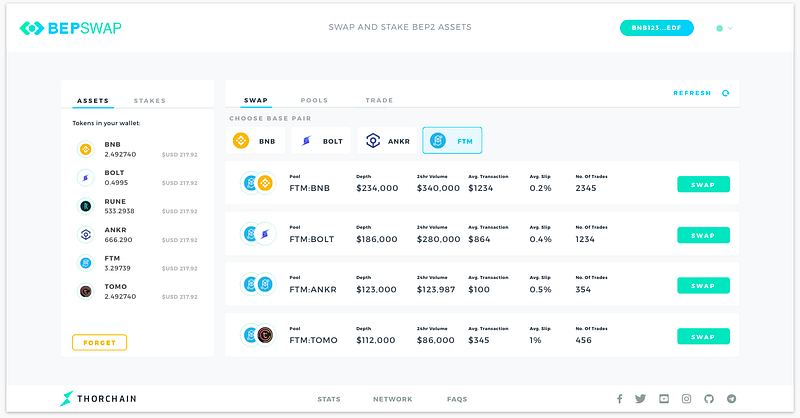Open the Facebook social icon
This screenshot has height=418, width=800.
619,399
